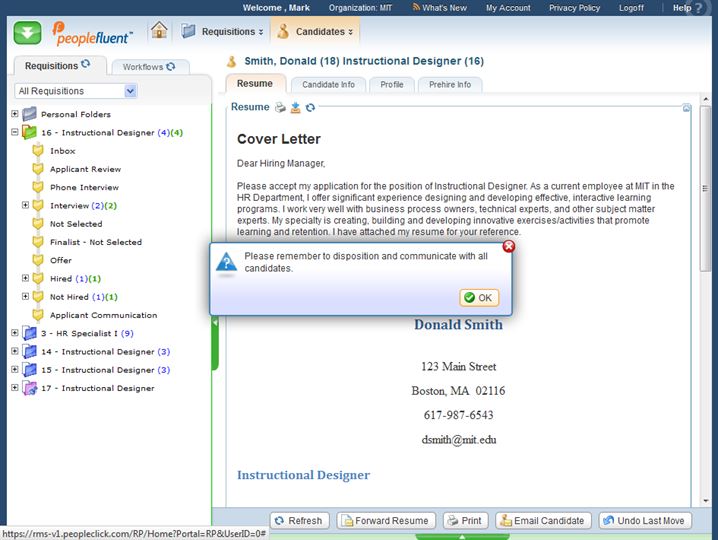
Task: Refresh the Requisitions tab via its icon
Action: pyautogui.click(x=86, y=65)
